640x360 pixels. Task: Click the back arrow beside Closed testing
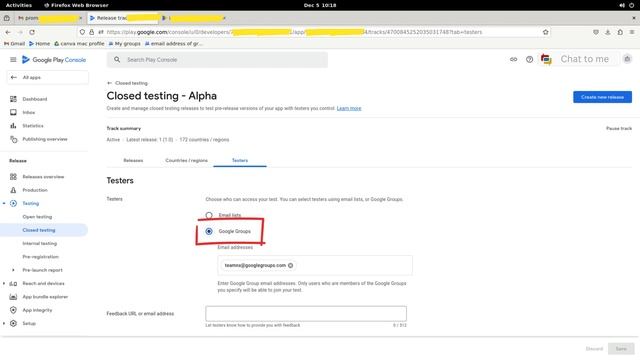[x=109, y=83]
